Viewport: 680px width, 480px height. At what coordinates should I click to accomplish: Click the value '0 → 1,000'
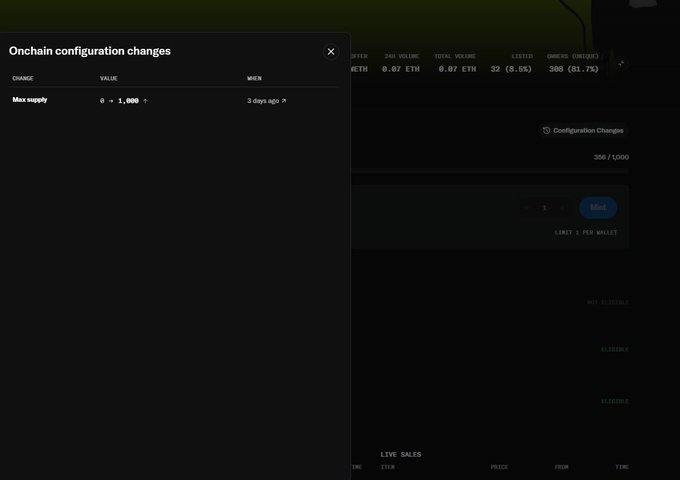pos(119,101)
